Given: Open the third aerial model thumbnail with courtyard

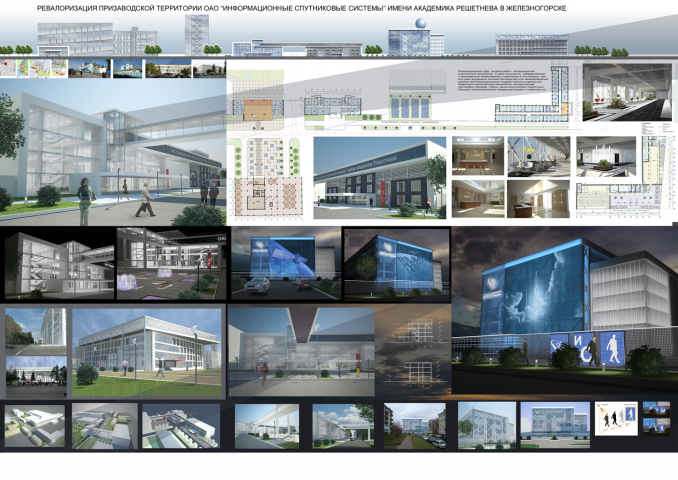Looking at the screenshot, I should coord(181,426).
